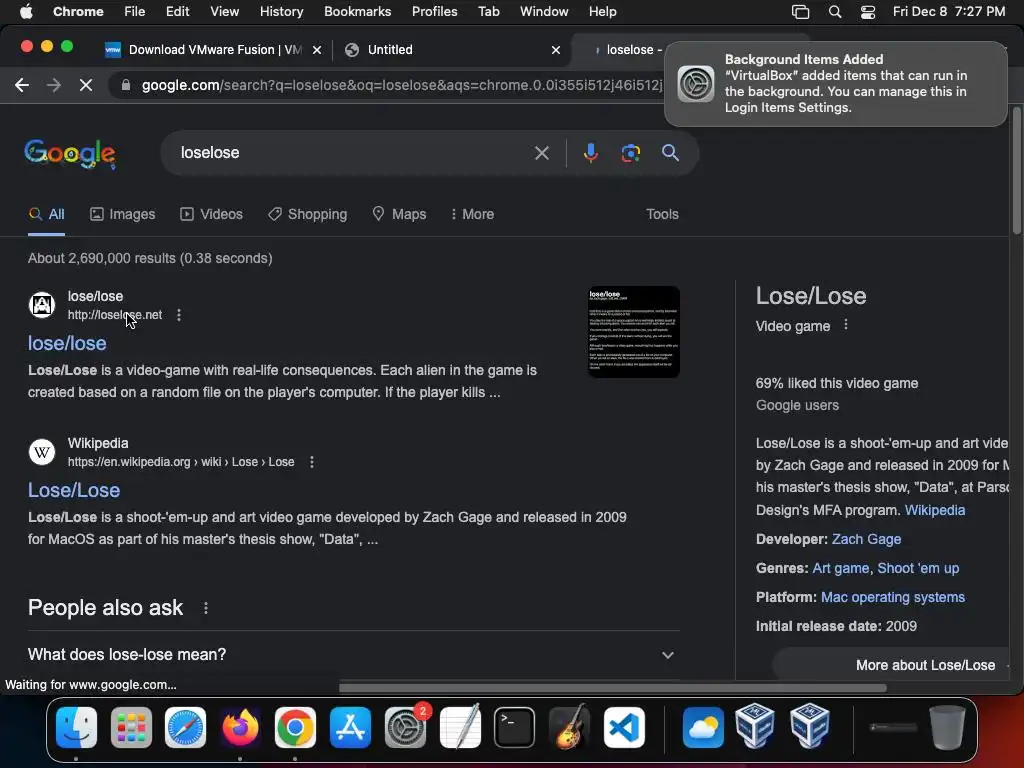Click the Art game genre link

coord(840,568)
